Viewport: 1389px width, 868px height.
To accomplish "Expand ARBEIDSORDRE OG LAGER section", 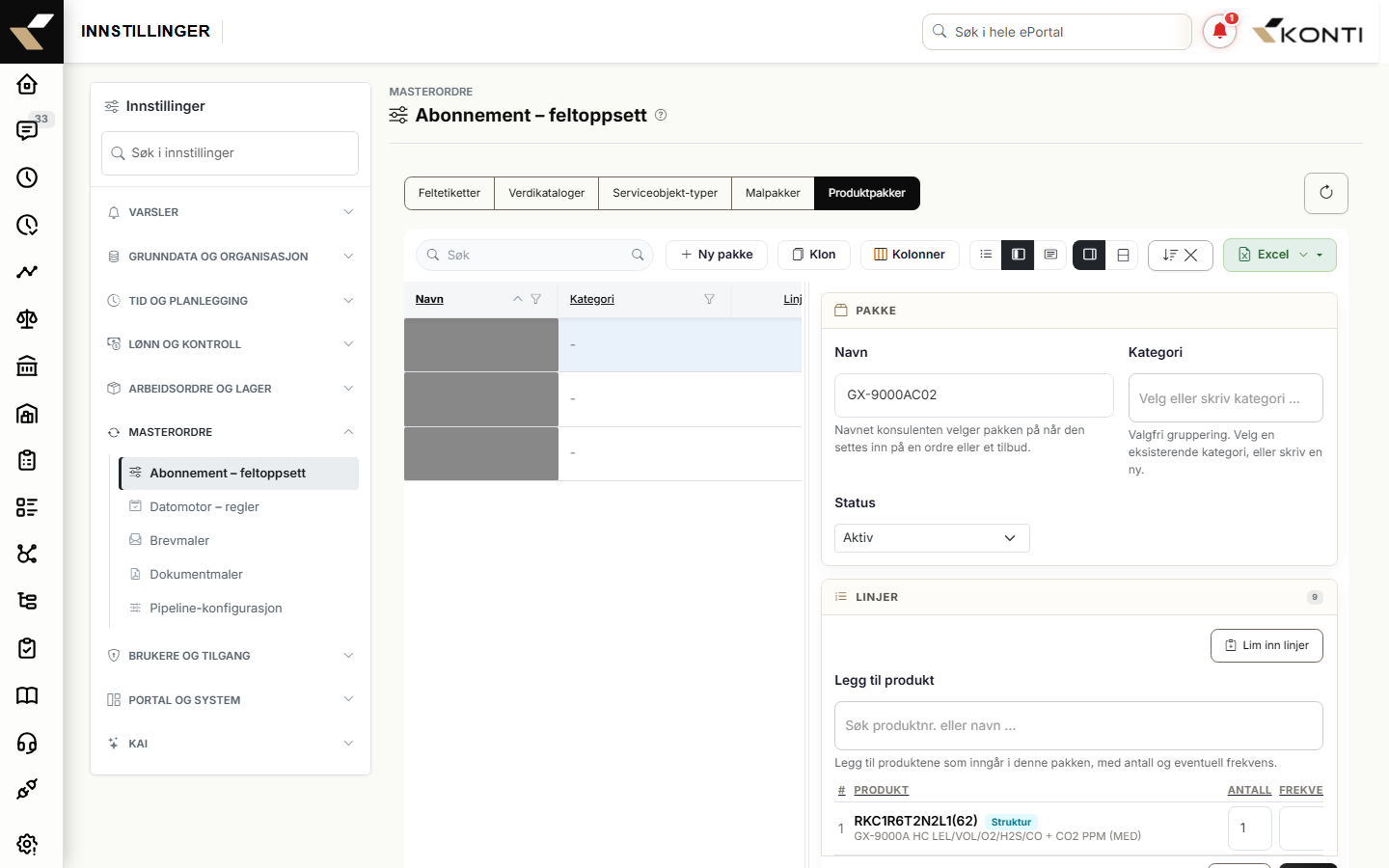I will coord(231,389).
